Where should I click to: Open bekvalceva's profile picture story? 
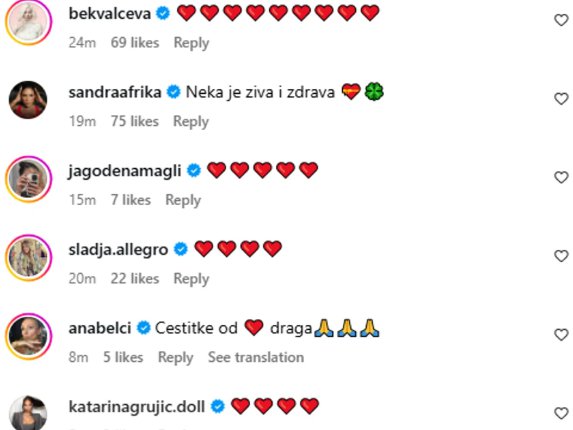tap(28, 21)
